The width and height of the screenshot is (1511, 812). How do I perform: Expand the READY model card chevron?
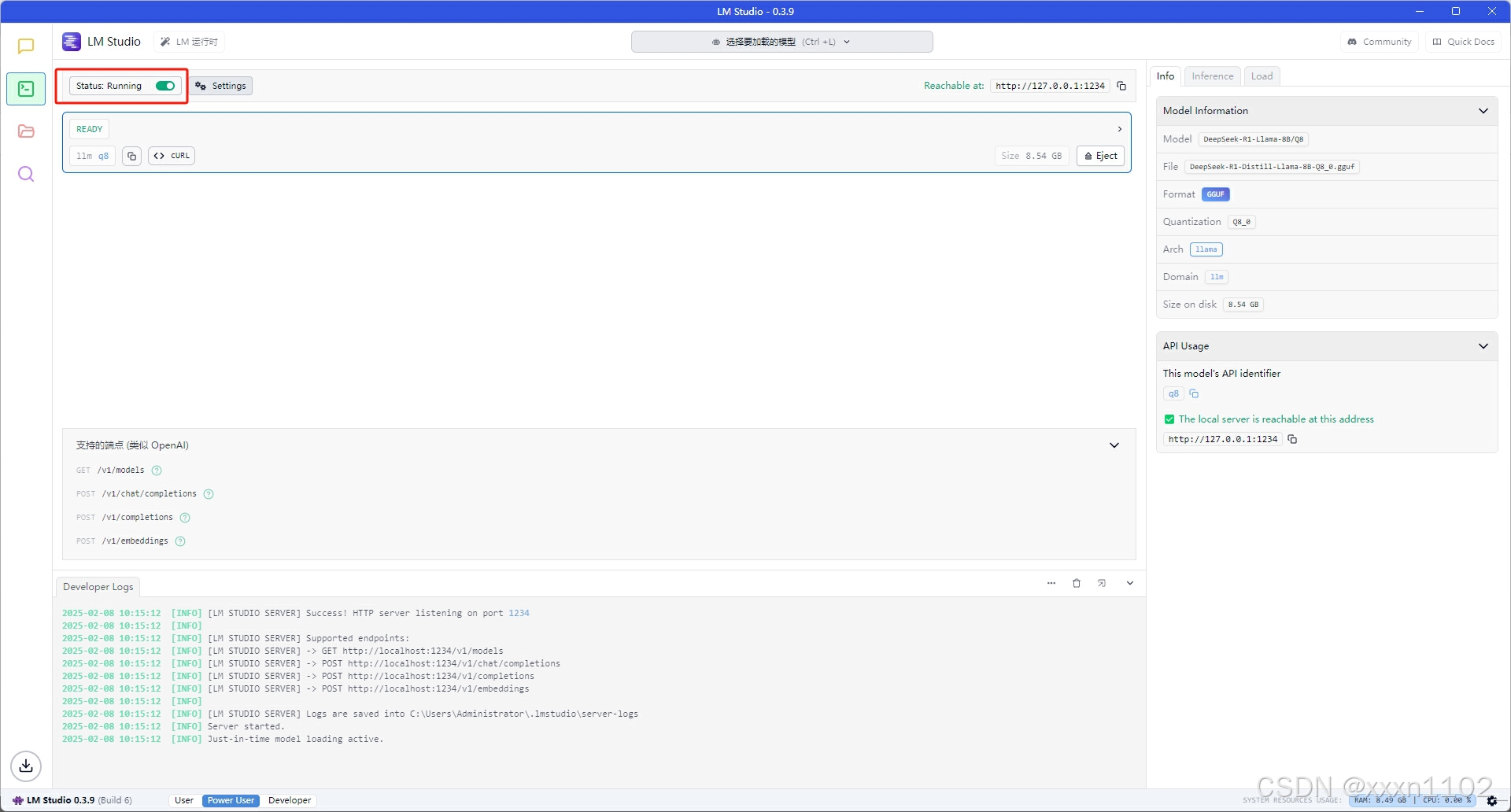(1119, 129)
